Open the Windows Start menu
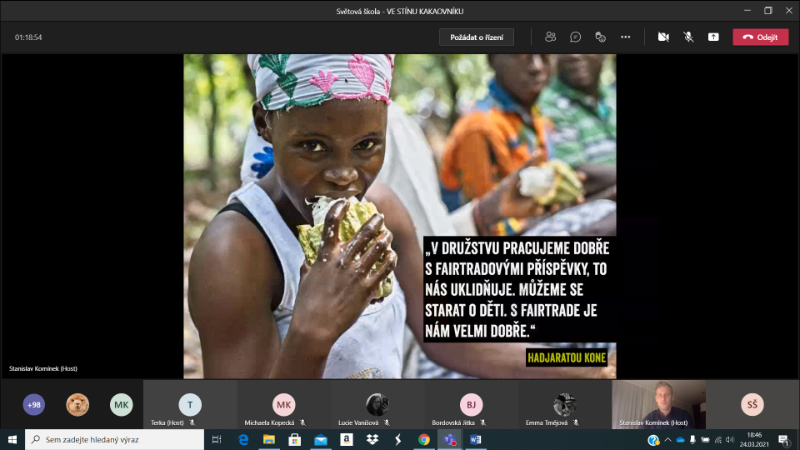This screenshot has height=450, width=800. point(12,439)
